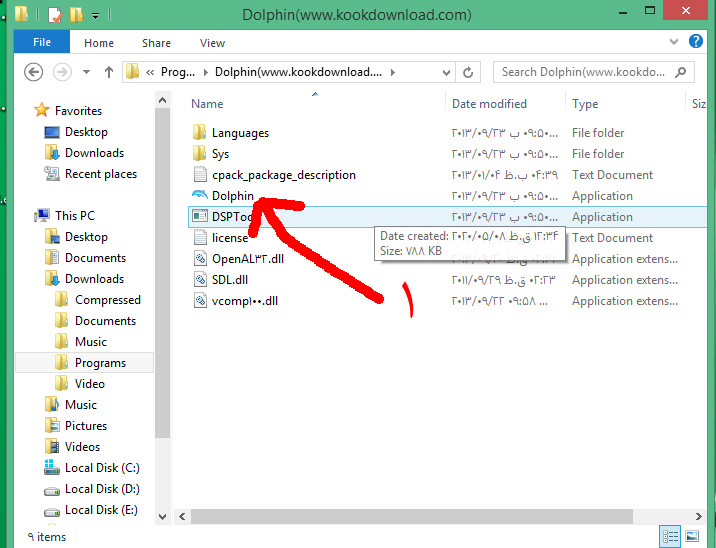Image resolution: width=716 pixels, height=548 pixels.
Task: Open the Share ribbon tab
Action: [156, 43]
